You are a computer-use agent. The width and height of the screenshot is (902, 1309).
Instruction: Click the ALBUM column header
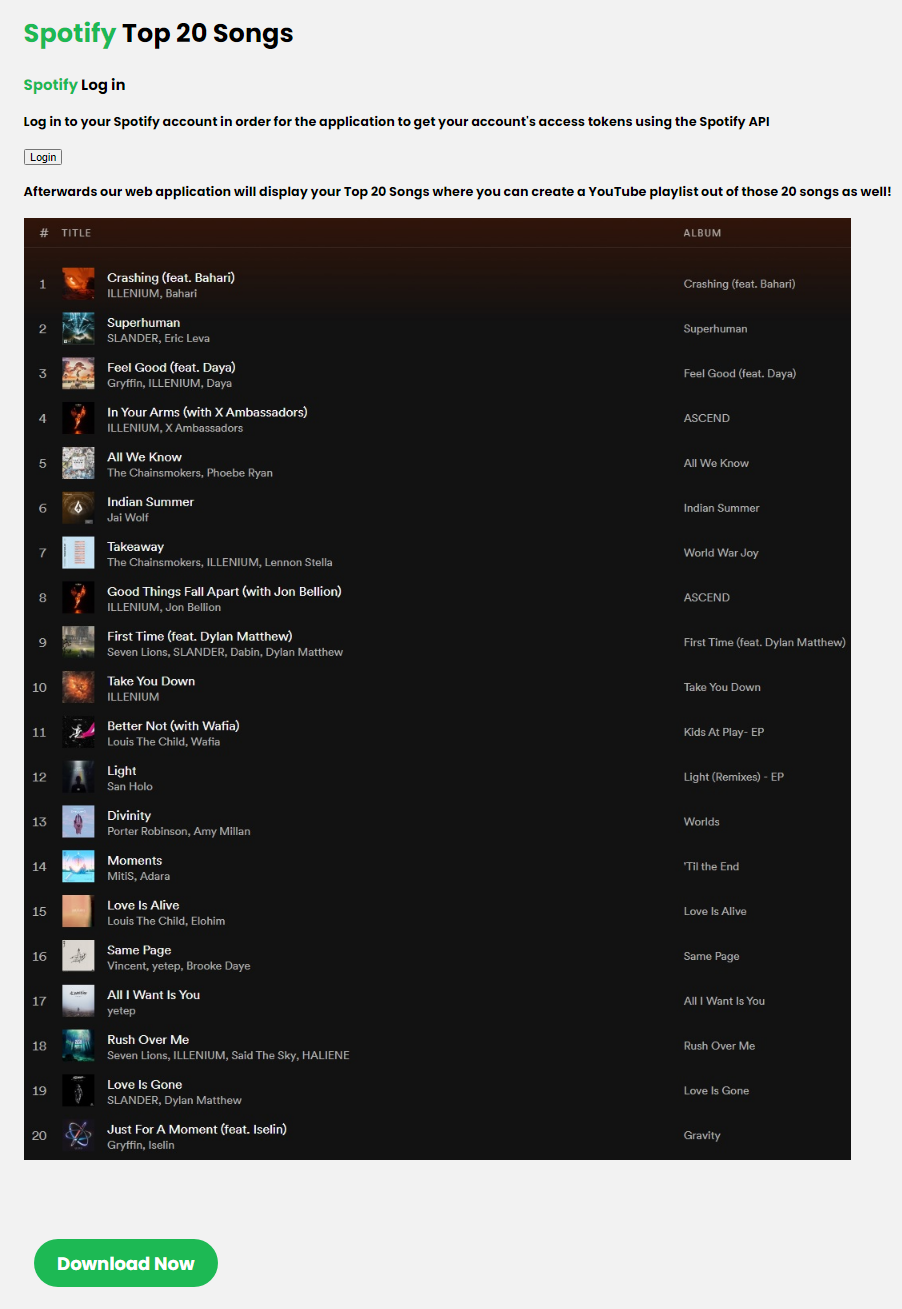702,233
